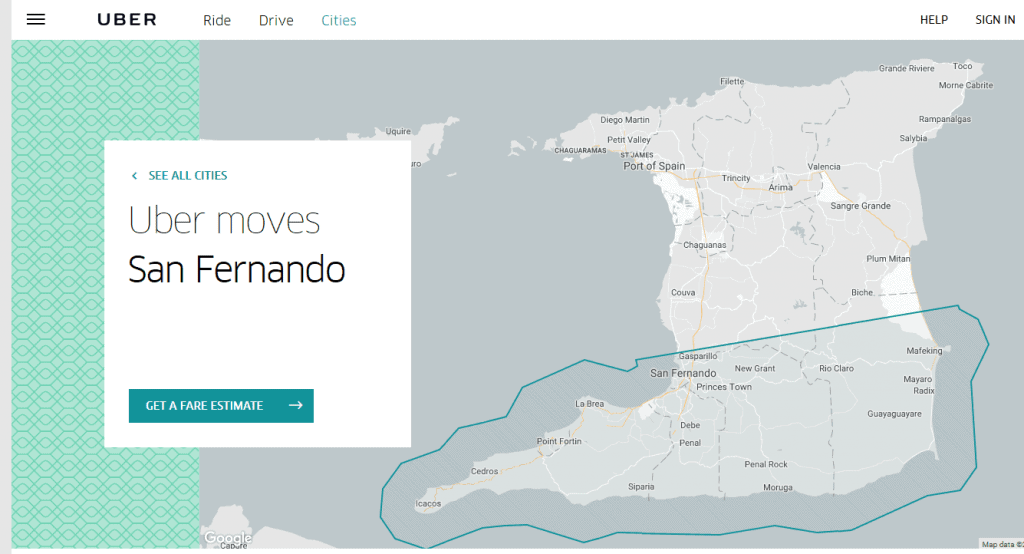Go to SEE ALL CITIES

tap(187, 176)
